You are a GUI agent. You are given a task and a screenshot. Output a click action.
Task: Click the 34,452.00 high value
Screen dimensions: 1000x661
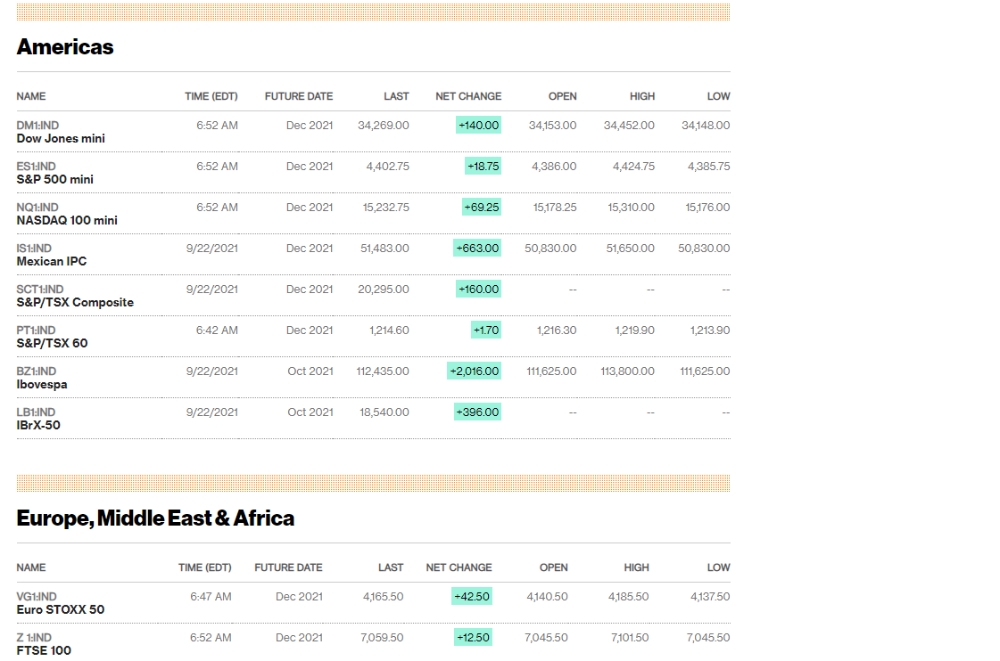tap(629, 125)
